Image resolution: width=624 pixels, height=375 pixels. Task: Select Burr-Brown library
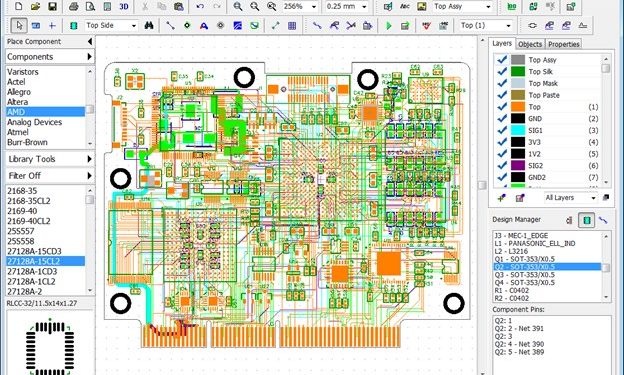tap(45, 142)
